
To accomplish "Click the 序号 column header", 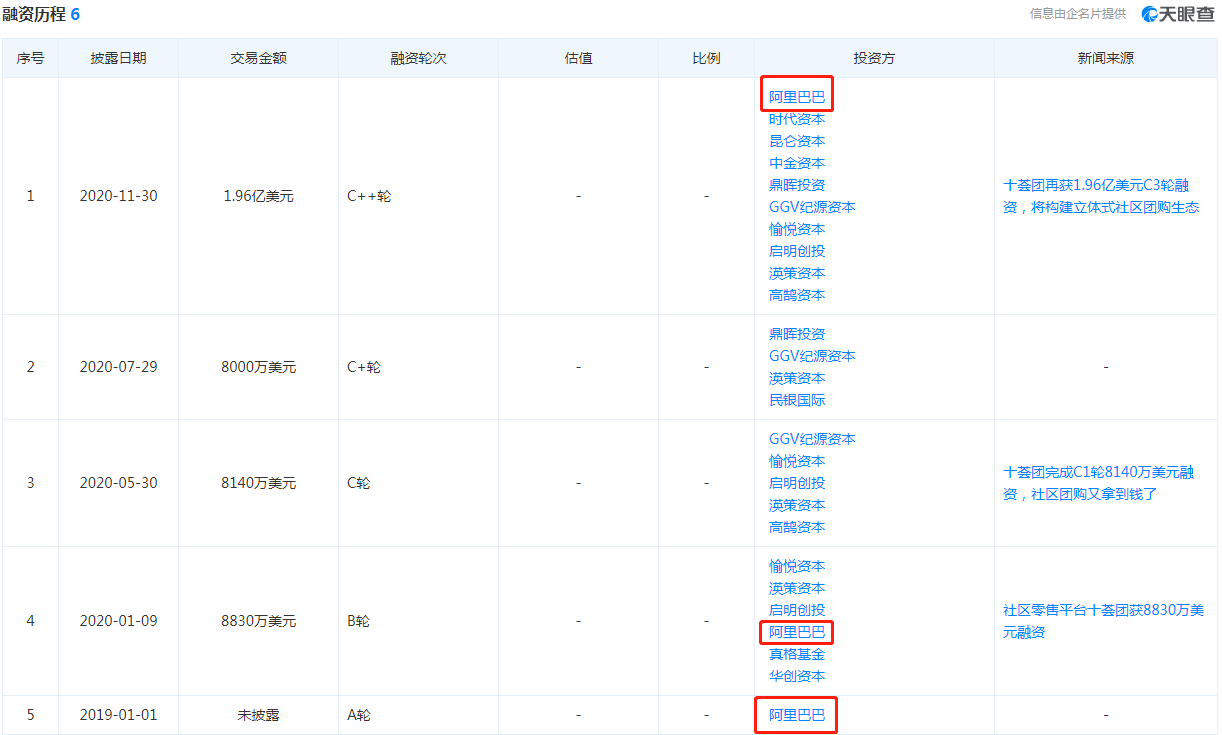I will [30, 58].
